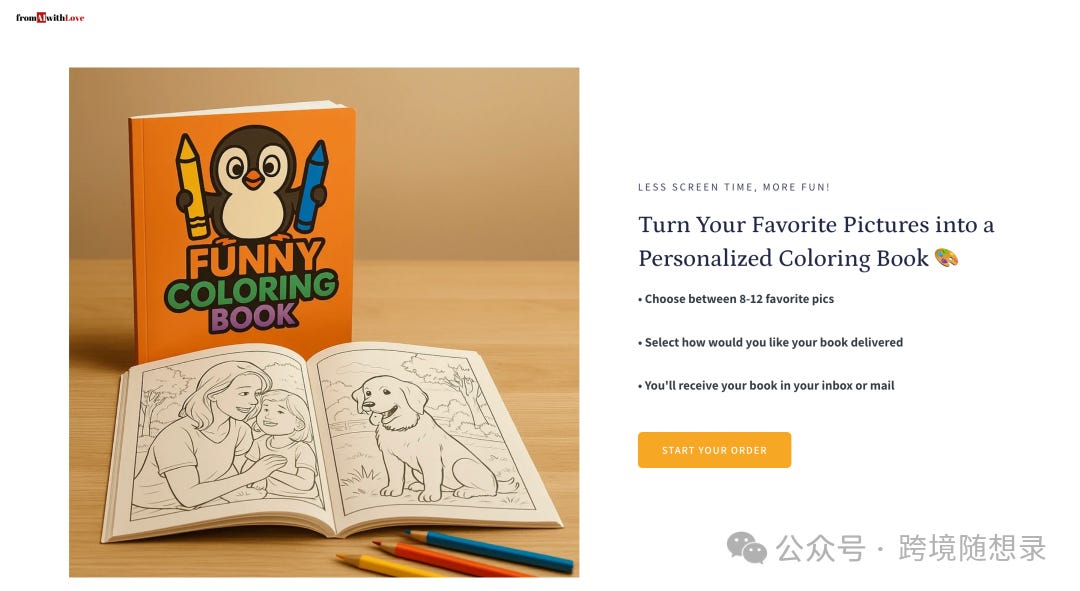Viewport: 1080px width, 591px height.
Task: Click the START YOUR ORDER button
Action: pyautogui.click(x=714, y=450)
